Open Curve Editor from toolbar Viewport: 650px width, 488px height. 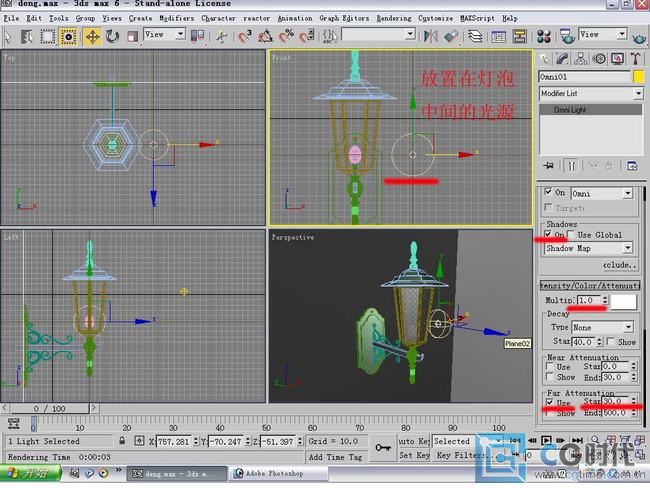(499, 36)
